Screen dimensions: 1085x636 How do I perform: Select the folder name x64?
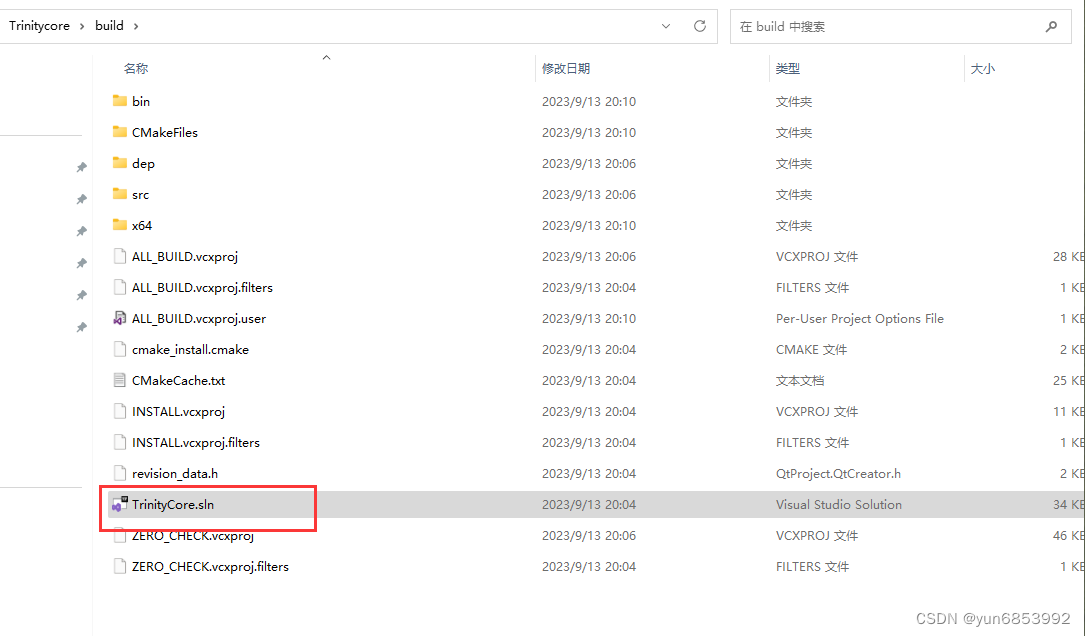coord(142,225)
